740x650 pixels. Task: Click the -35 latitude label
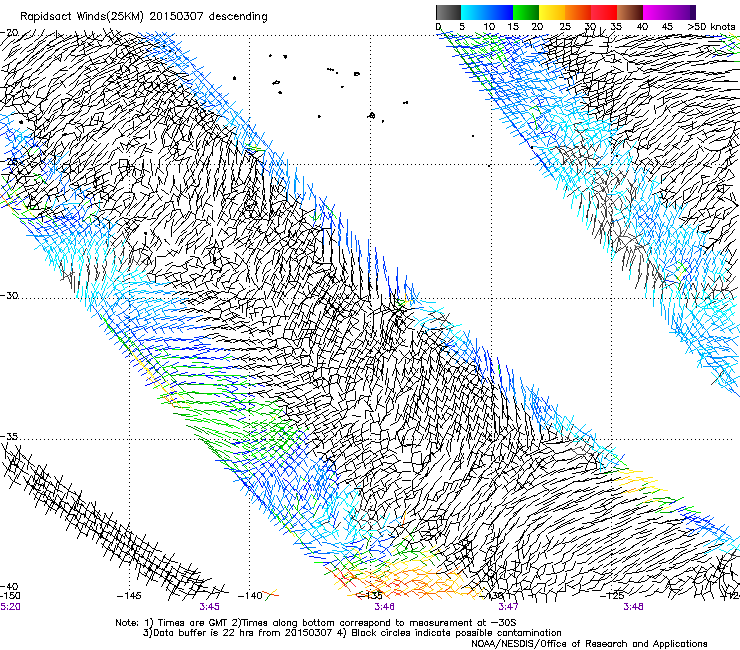point(9,436)
